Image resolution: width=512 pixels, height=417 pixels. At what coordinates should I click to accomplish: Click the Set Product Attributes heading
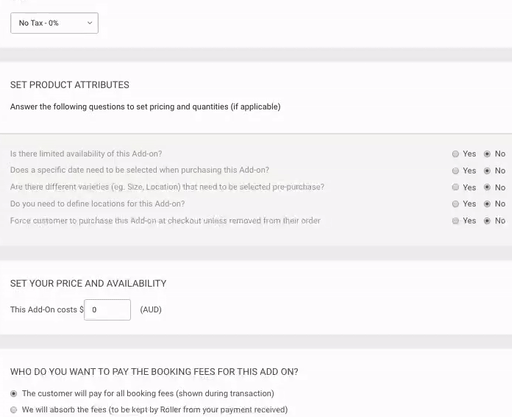(70, 85)
